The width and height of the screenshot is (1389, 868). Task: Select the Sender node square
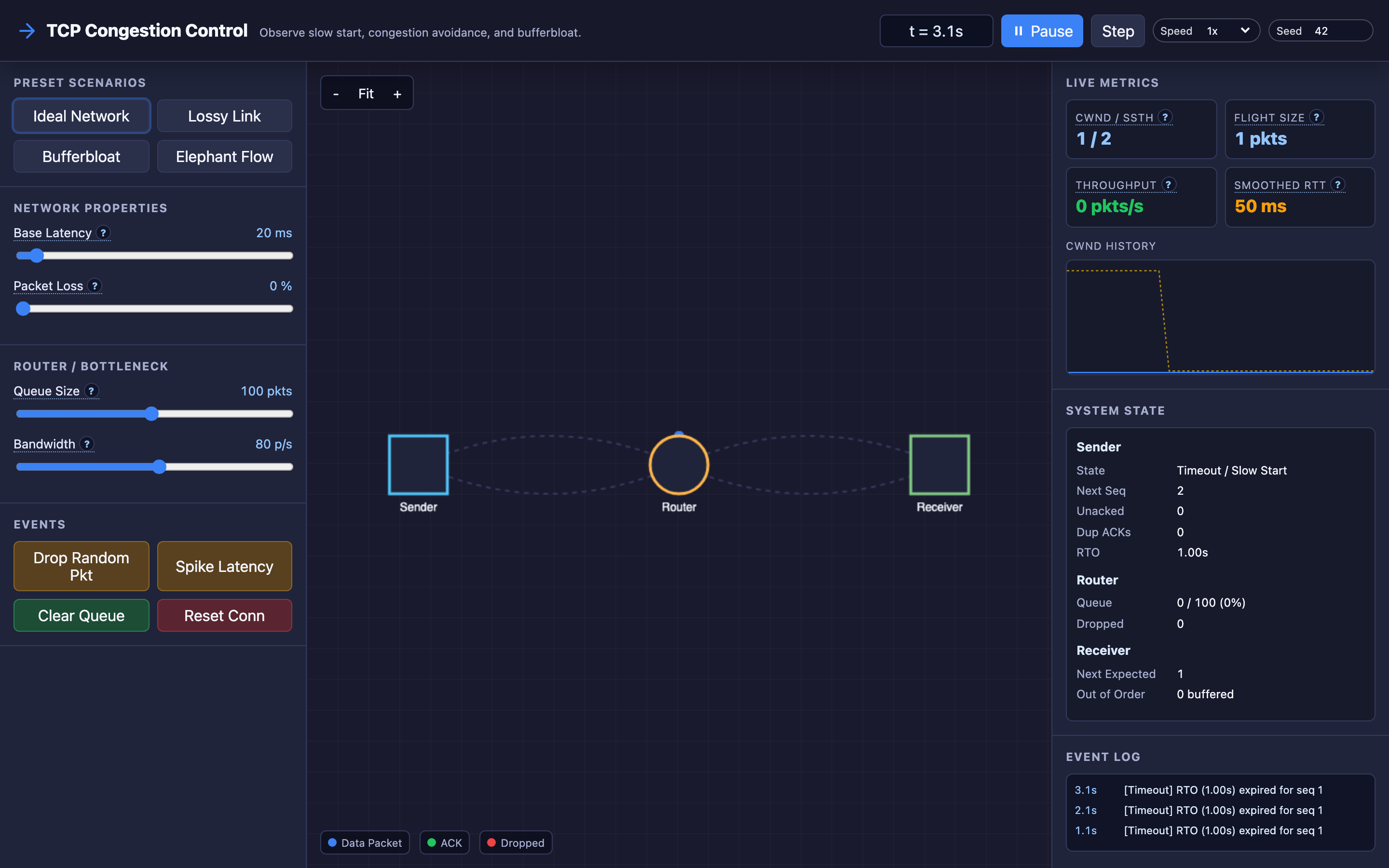click(419, 464)
